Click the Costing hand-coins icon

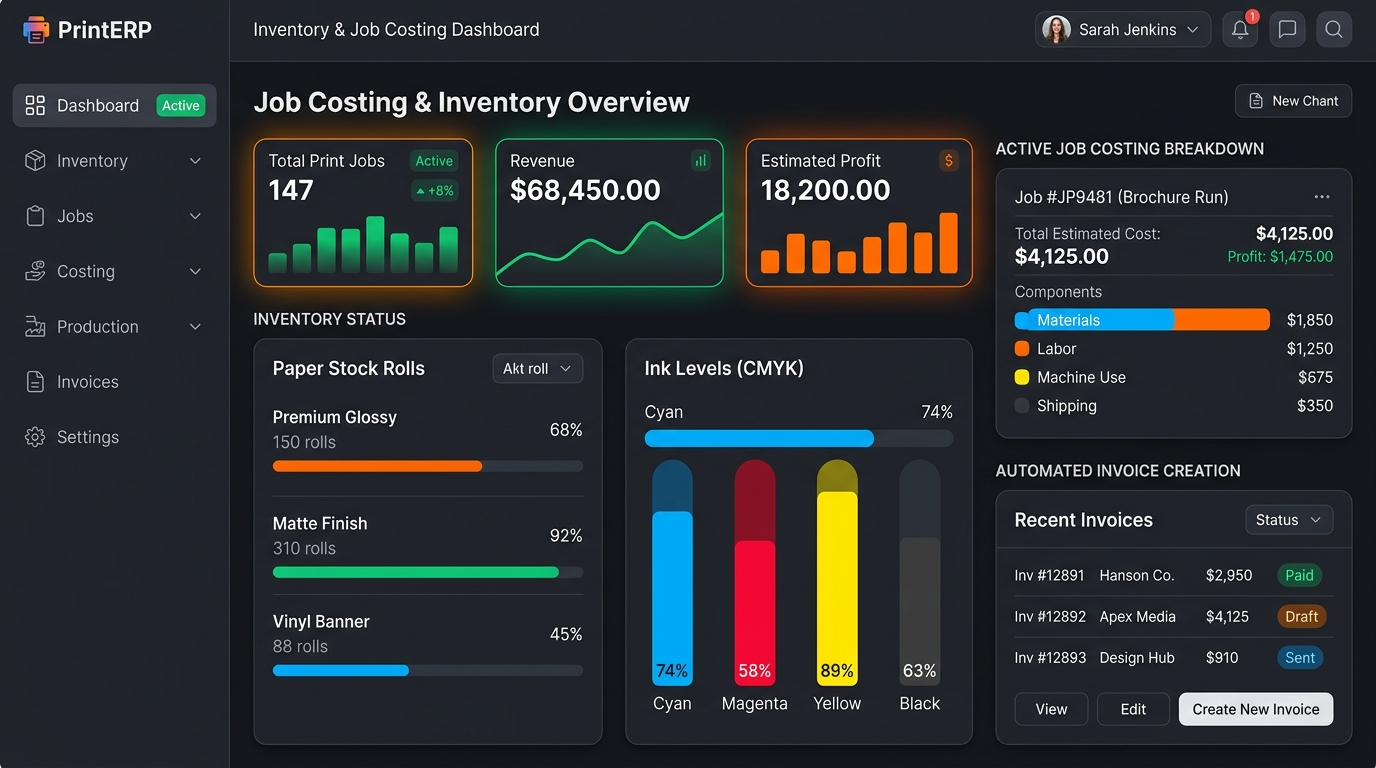35,271
